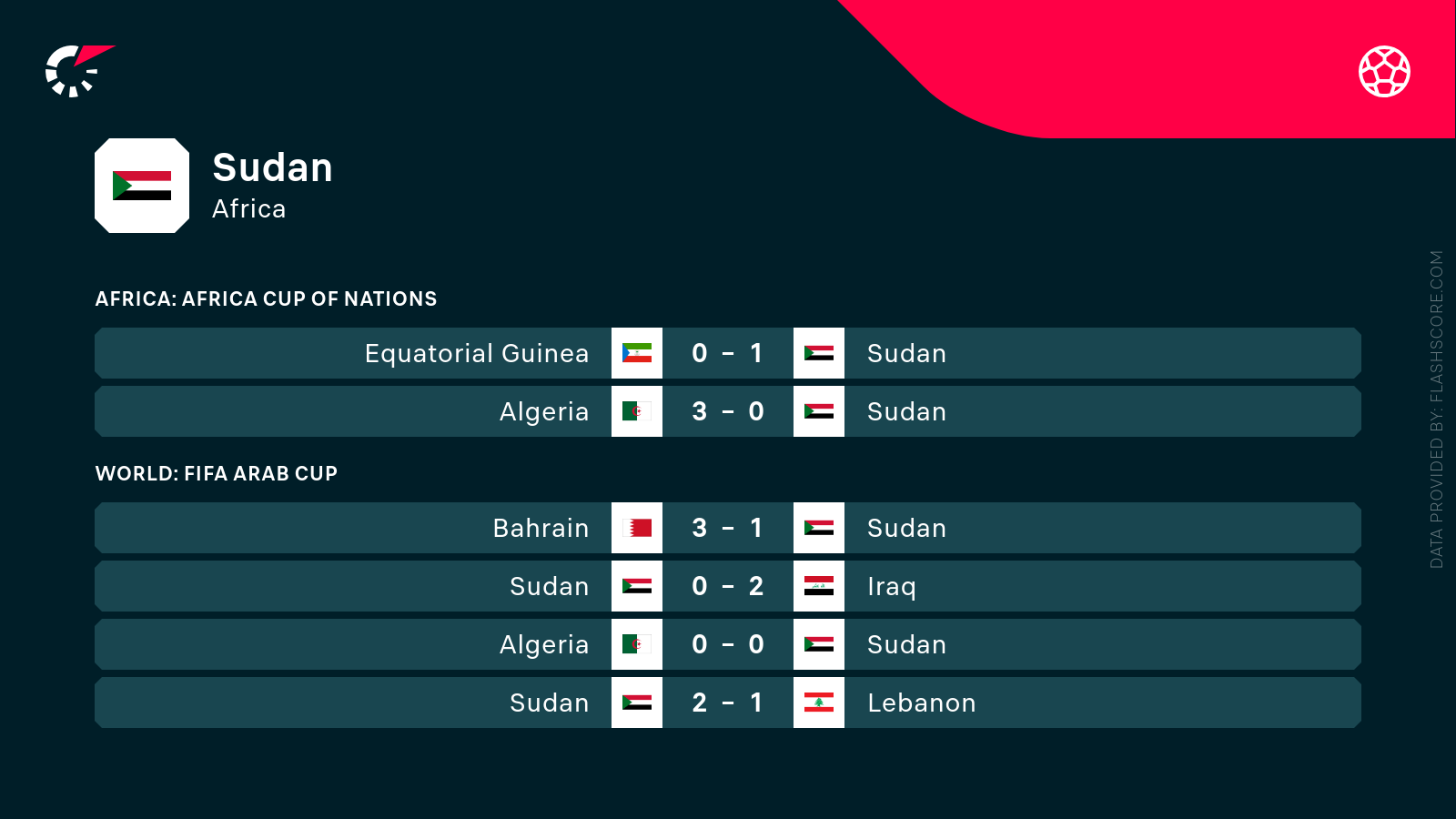Click the Lebanon flag icon
This screenshot has width=1456, height=819.
point(819,703)
